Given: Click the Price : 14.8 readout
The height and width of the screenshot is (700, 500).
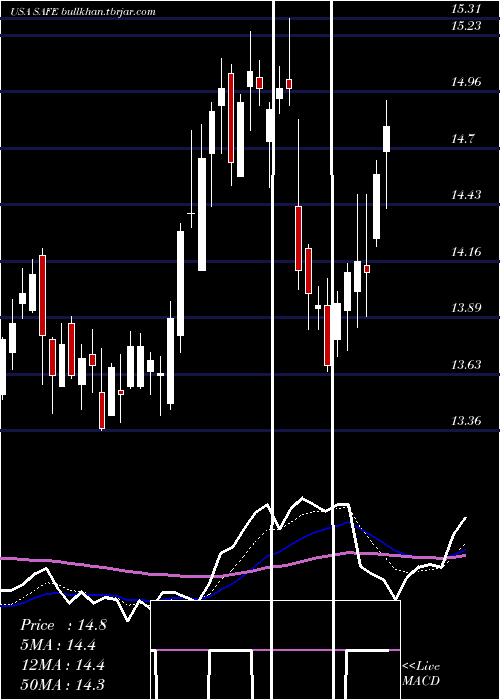Looking at the screenshot, I should click(63, 625).
